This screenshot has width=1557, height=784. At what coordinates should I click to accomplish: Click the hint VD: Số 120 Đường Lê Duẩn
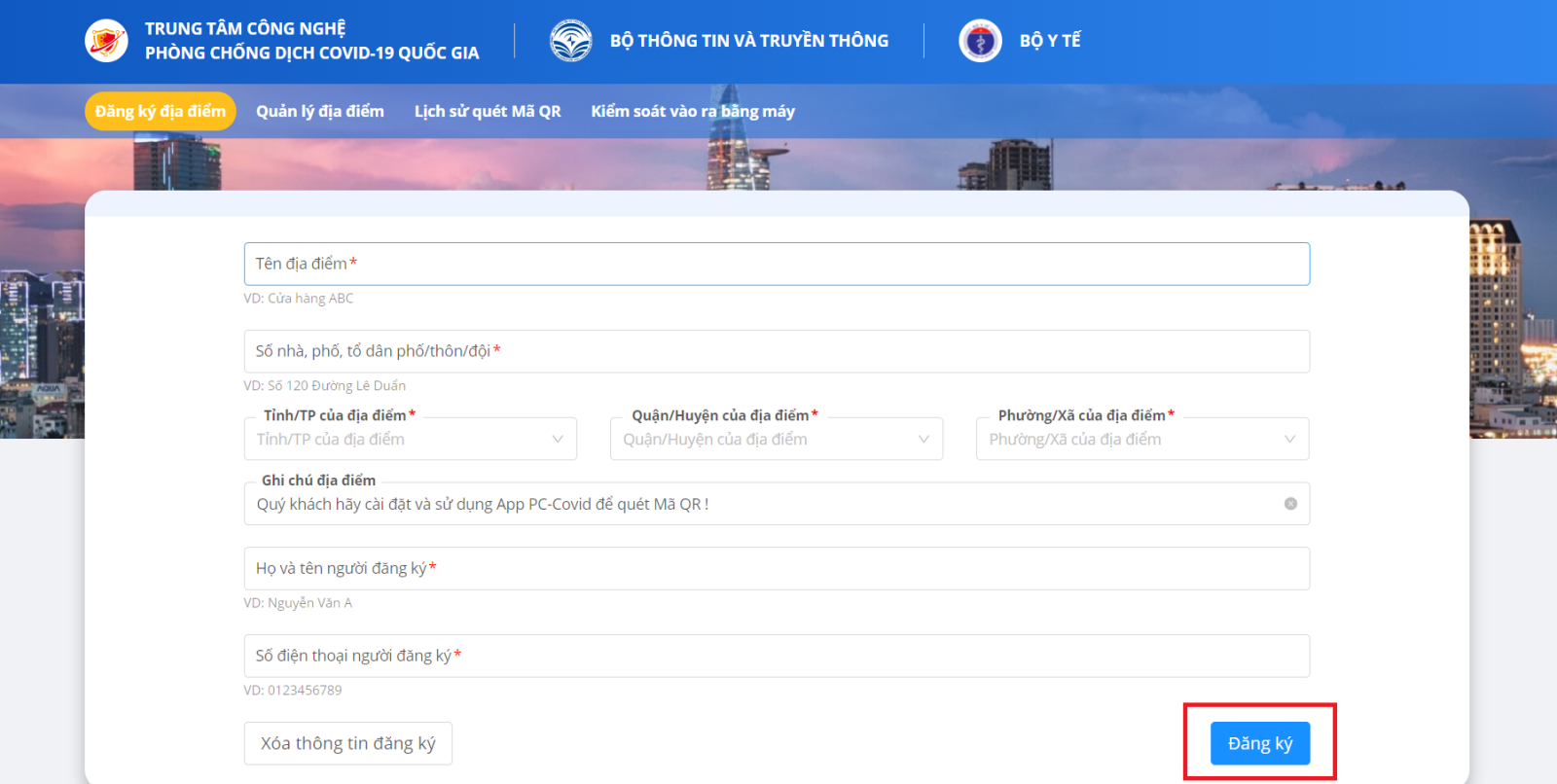pyautogui.click(x=325, y=386)
